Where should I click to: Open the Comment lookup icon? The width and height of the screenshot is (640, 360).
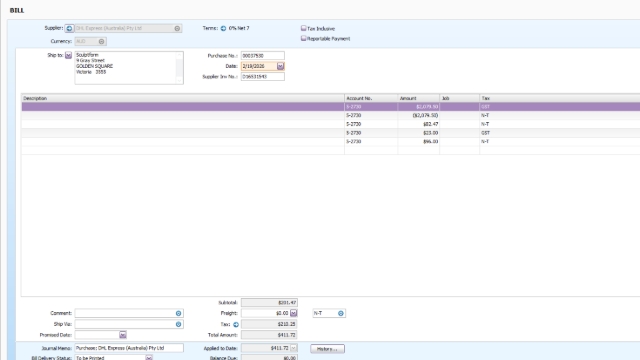(x=178, y=313)
